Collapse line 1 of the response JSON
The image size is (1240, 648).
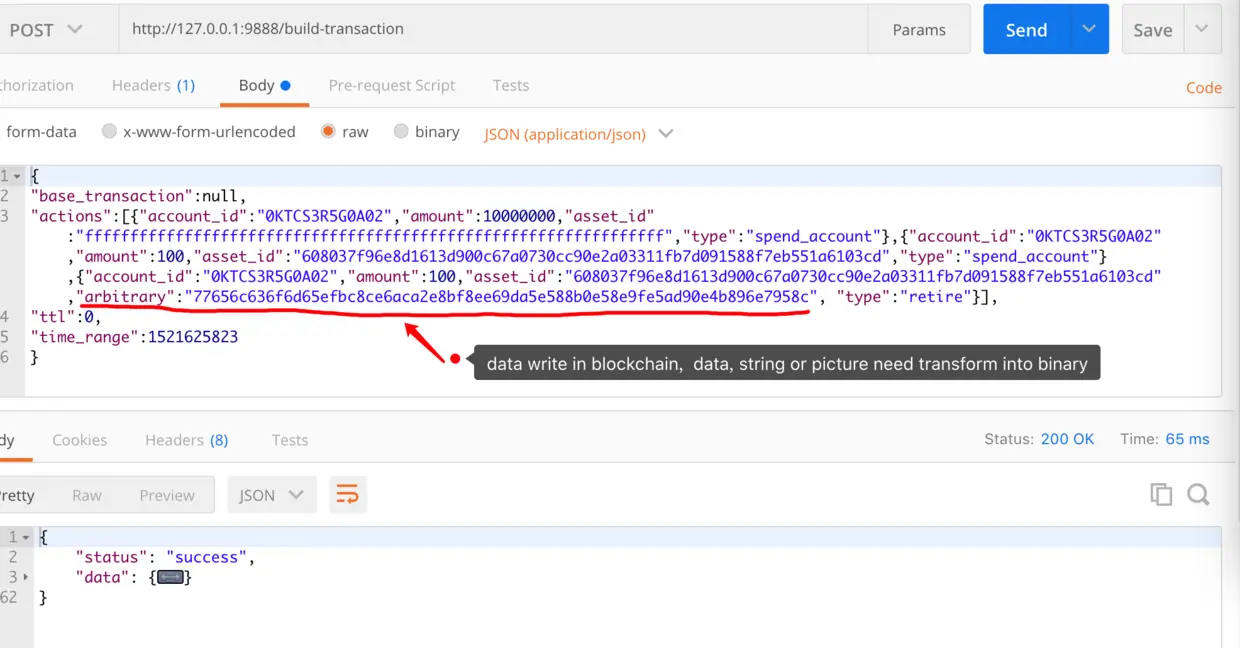pos(26,538)
